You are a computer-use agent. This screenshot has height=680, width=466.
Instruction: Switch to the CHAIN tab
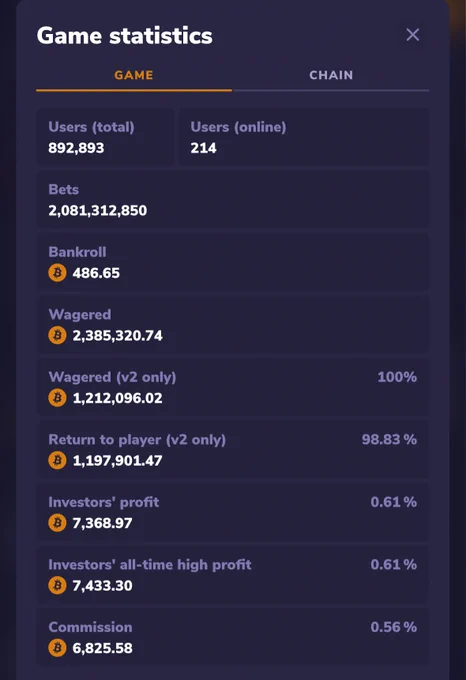tap(331, 75)
